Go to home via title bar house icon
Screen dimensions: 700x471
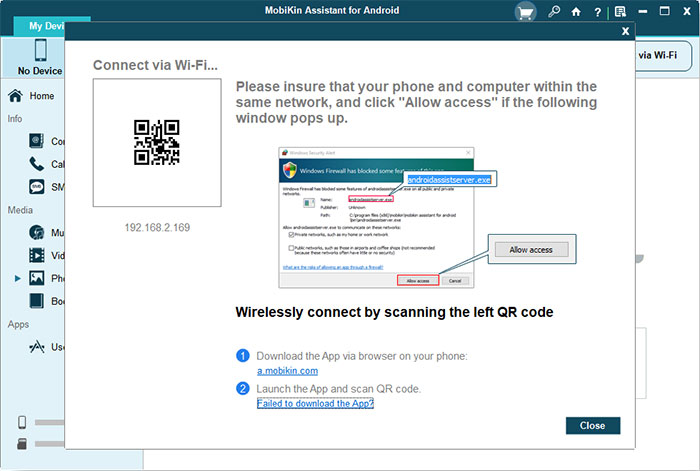(576, 12)
